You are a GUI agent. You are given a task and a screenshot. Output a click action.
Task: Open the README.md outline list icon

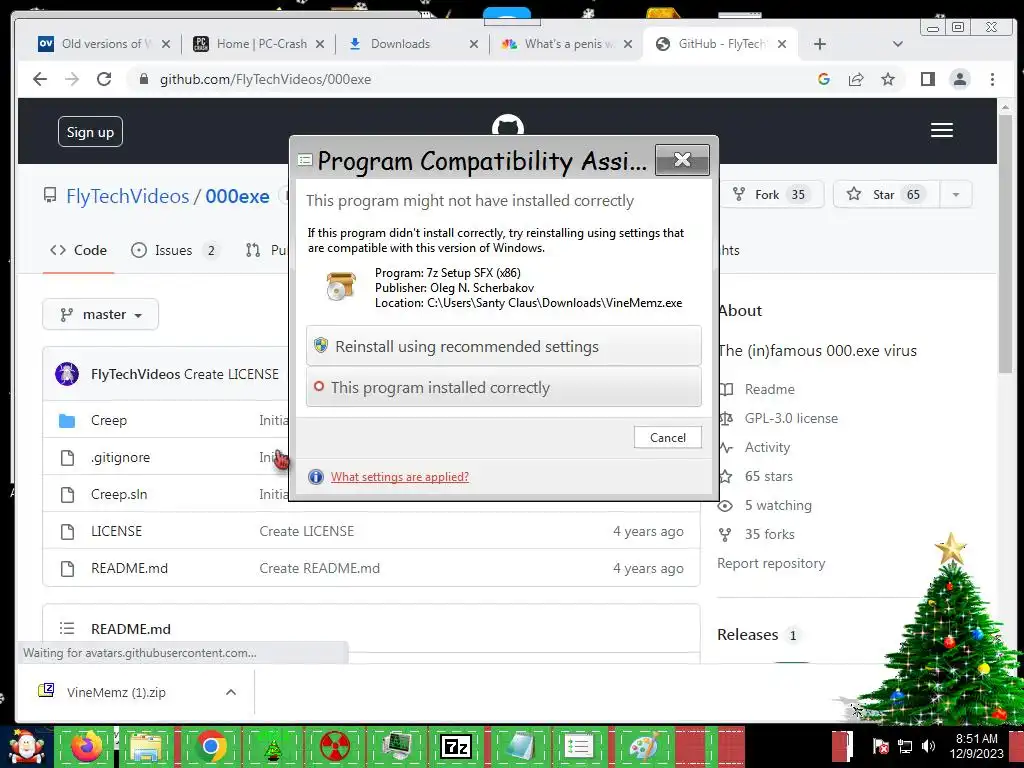point(67,628)
